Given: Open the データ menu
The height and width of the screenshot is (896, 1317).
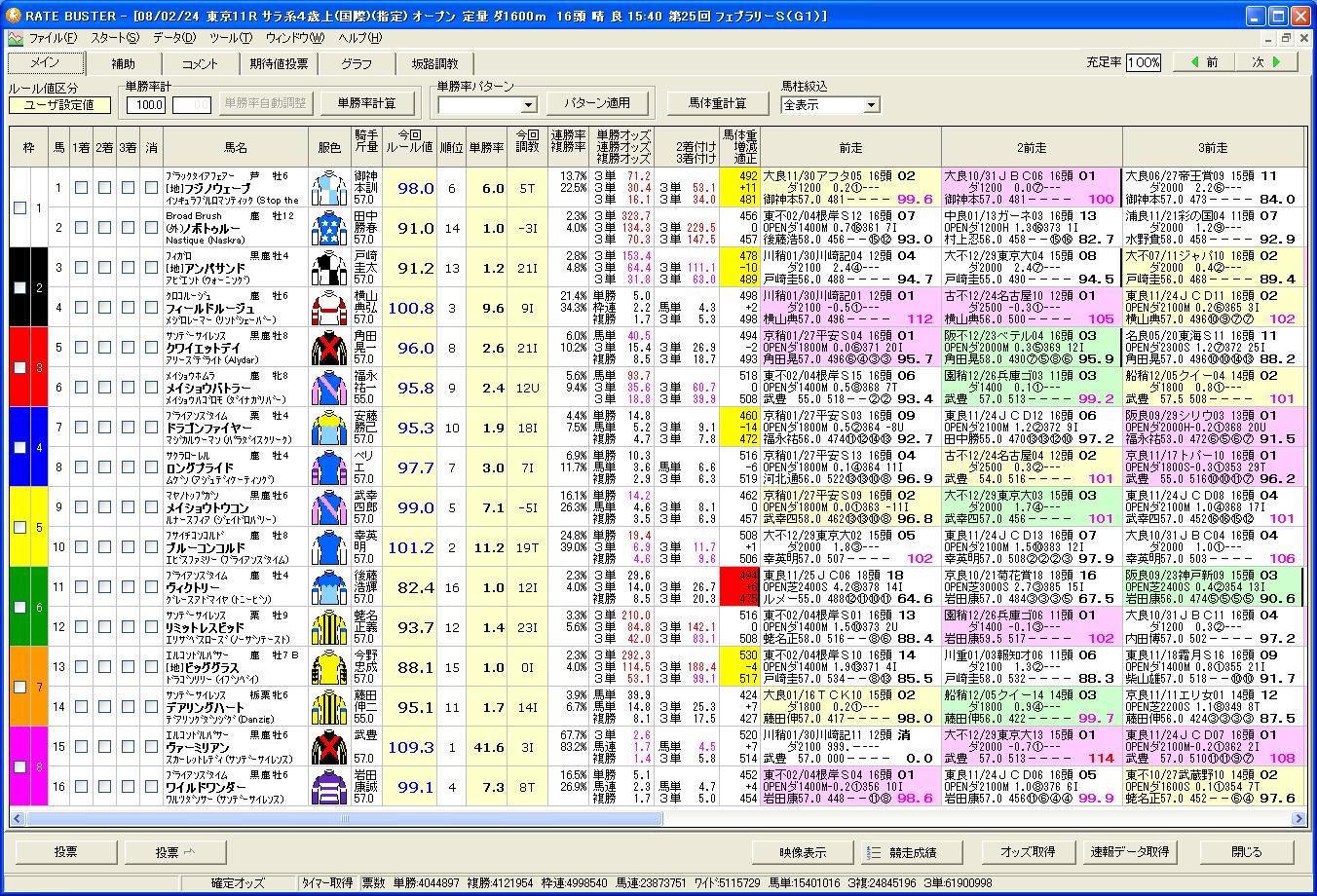Looking at the screenshot, I should 174,38.
